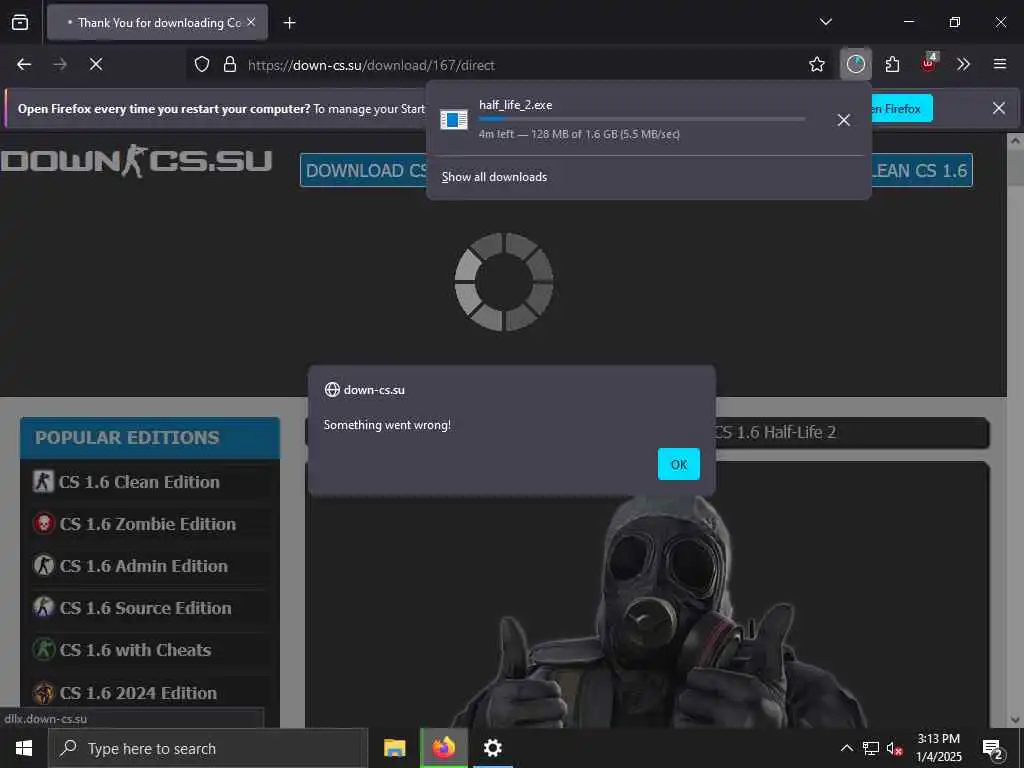Screen dimensions: 1024x768
Task: Open the Windows Start menu
Action: (x=24, y=748)
